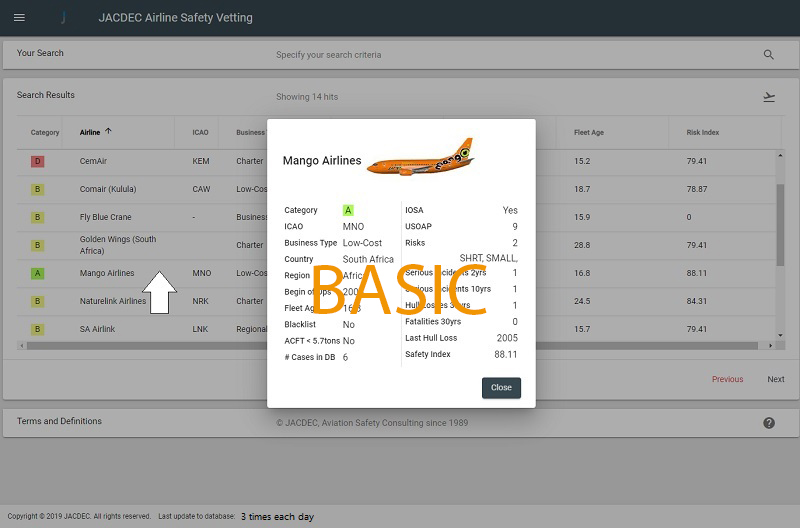
Task: Expand the Your Search panel
Action: (400, 55)
